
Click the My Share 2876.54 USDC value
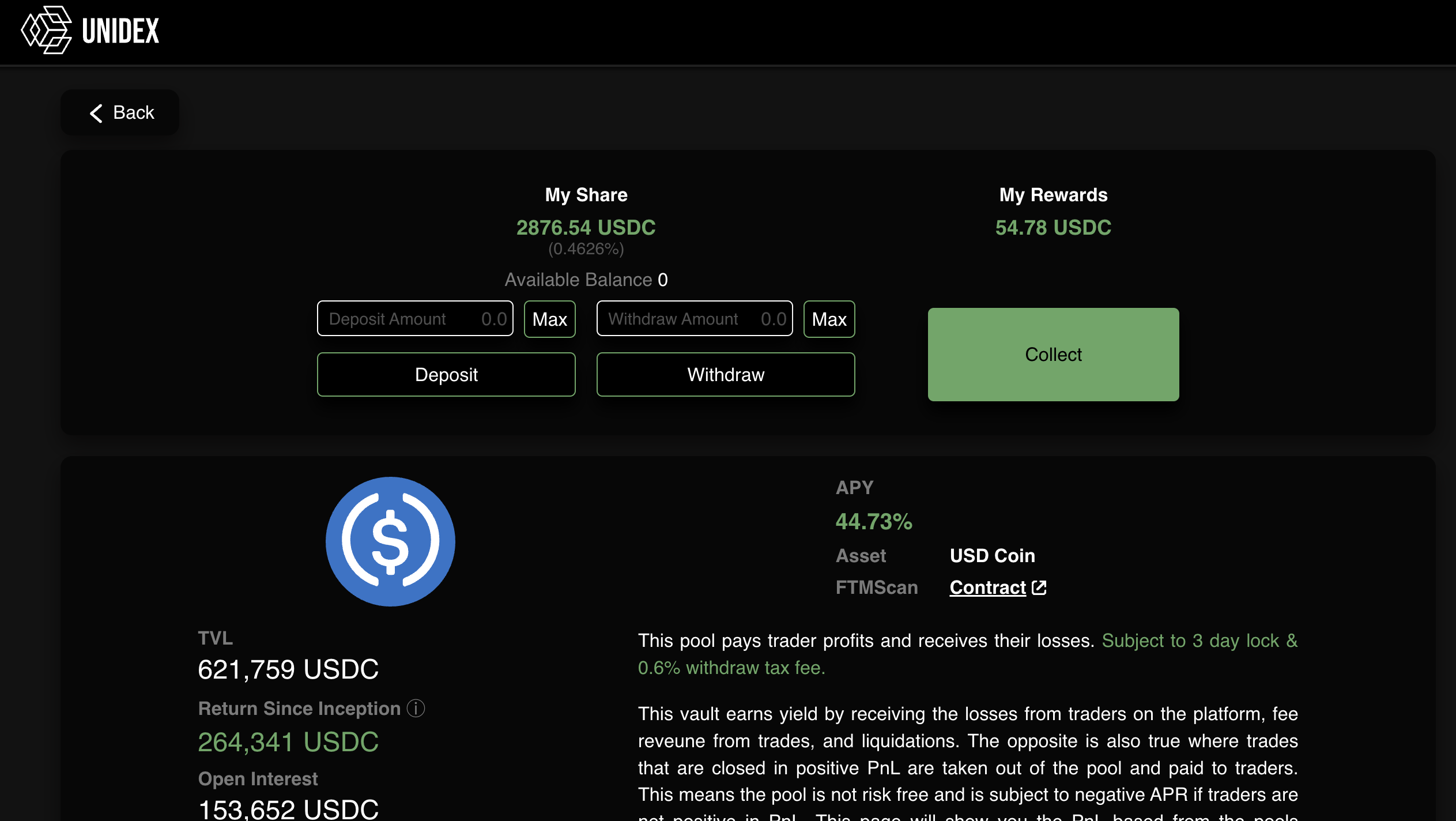pos(586,228)
